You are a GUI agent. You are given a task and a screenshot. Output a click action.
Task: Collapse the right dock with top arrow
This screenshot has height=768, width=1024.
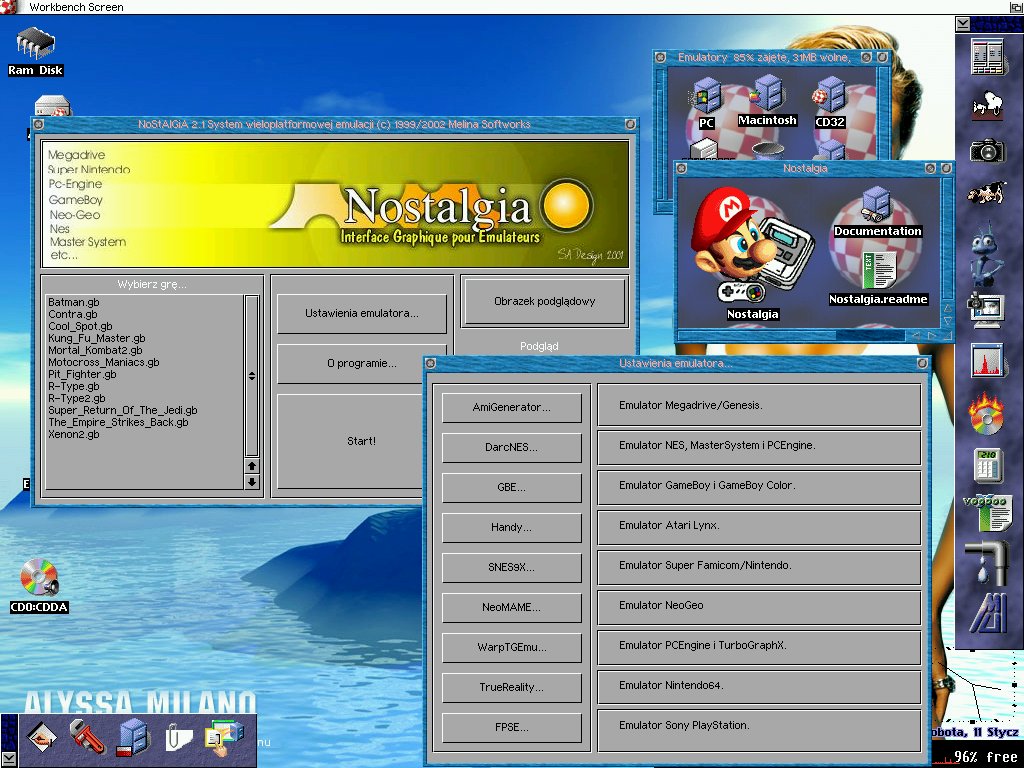pyautogui.click(x=963, y=24)
